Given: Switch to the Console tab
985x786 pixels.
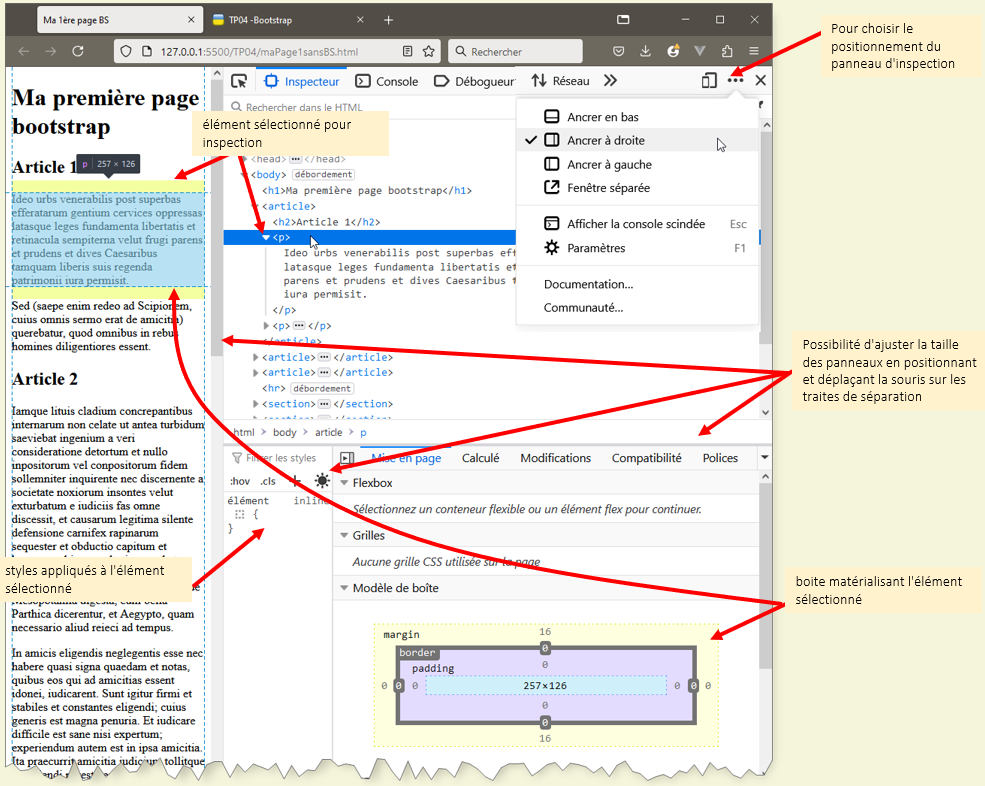Looking at the screenshot, I should tap(387, 81).
